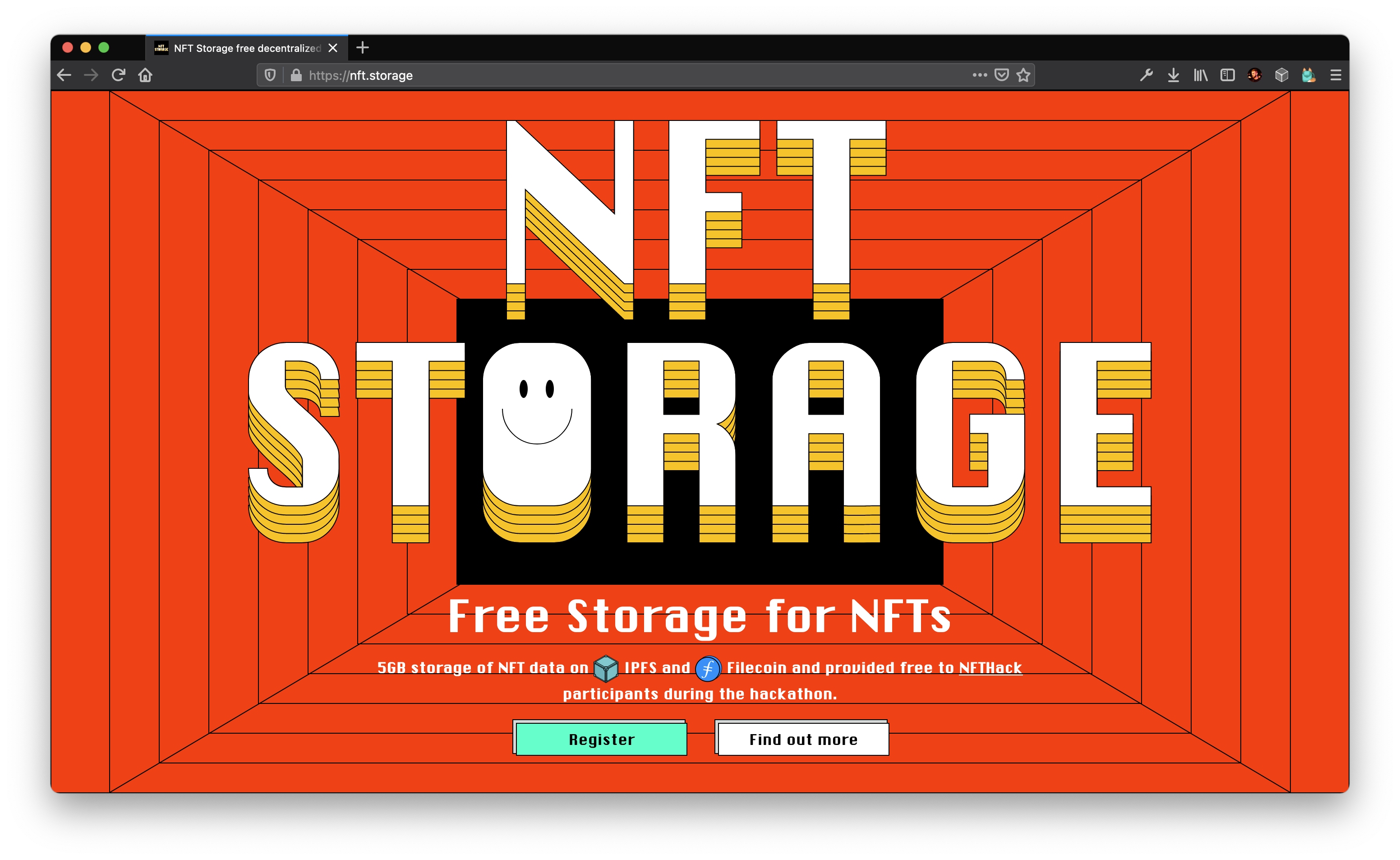The width and height of the screenshot is (1400, 860).
Task: Open a new tab with plus button
Action: tap(363, 48)
